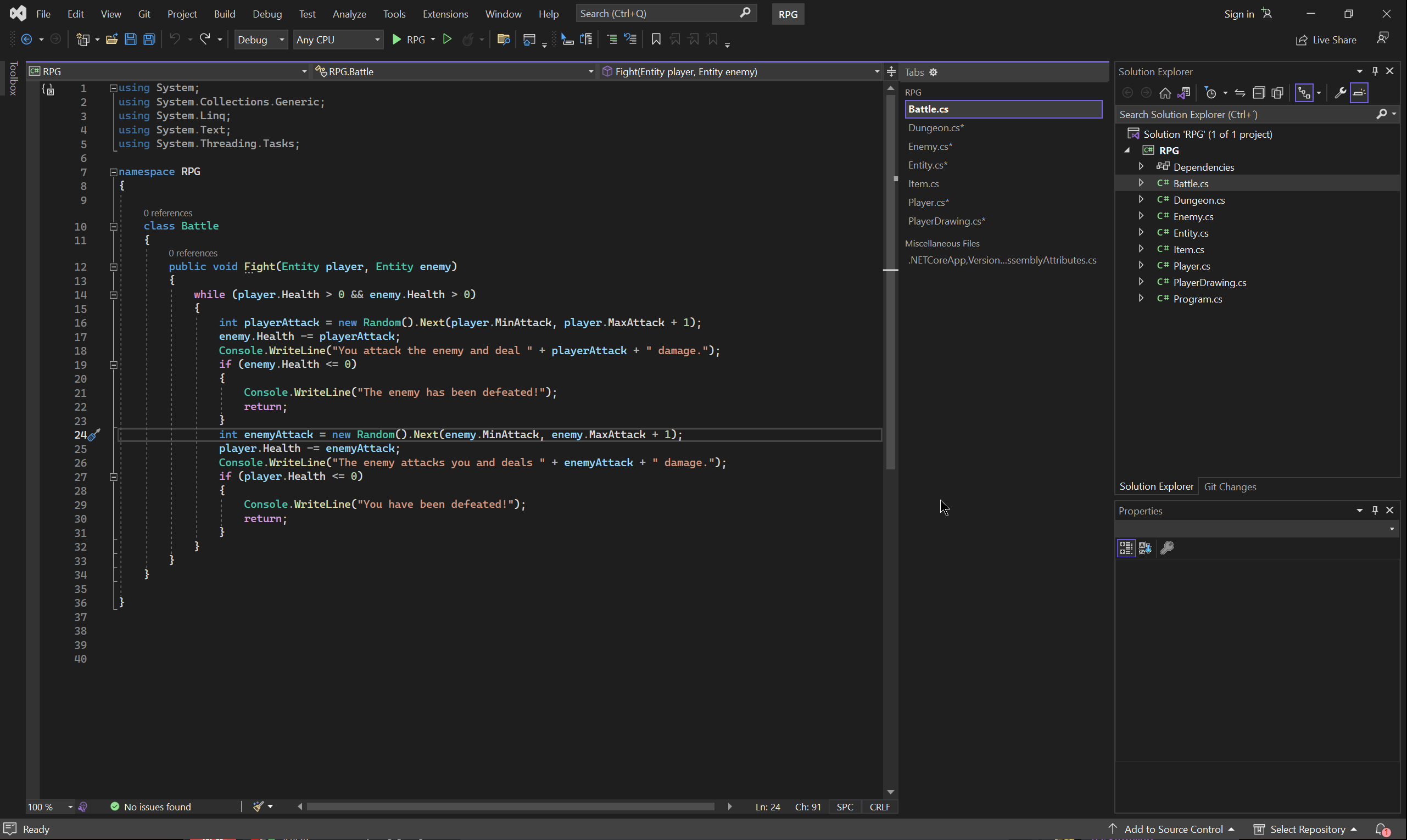This screenshot has width=1407, height=840.
Task: Click the Collapse All icon in Solution Explorer
Action: [1258, 93]
